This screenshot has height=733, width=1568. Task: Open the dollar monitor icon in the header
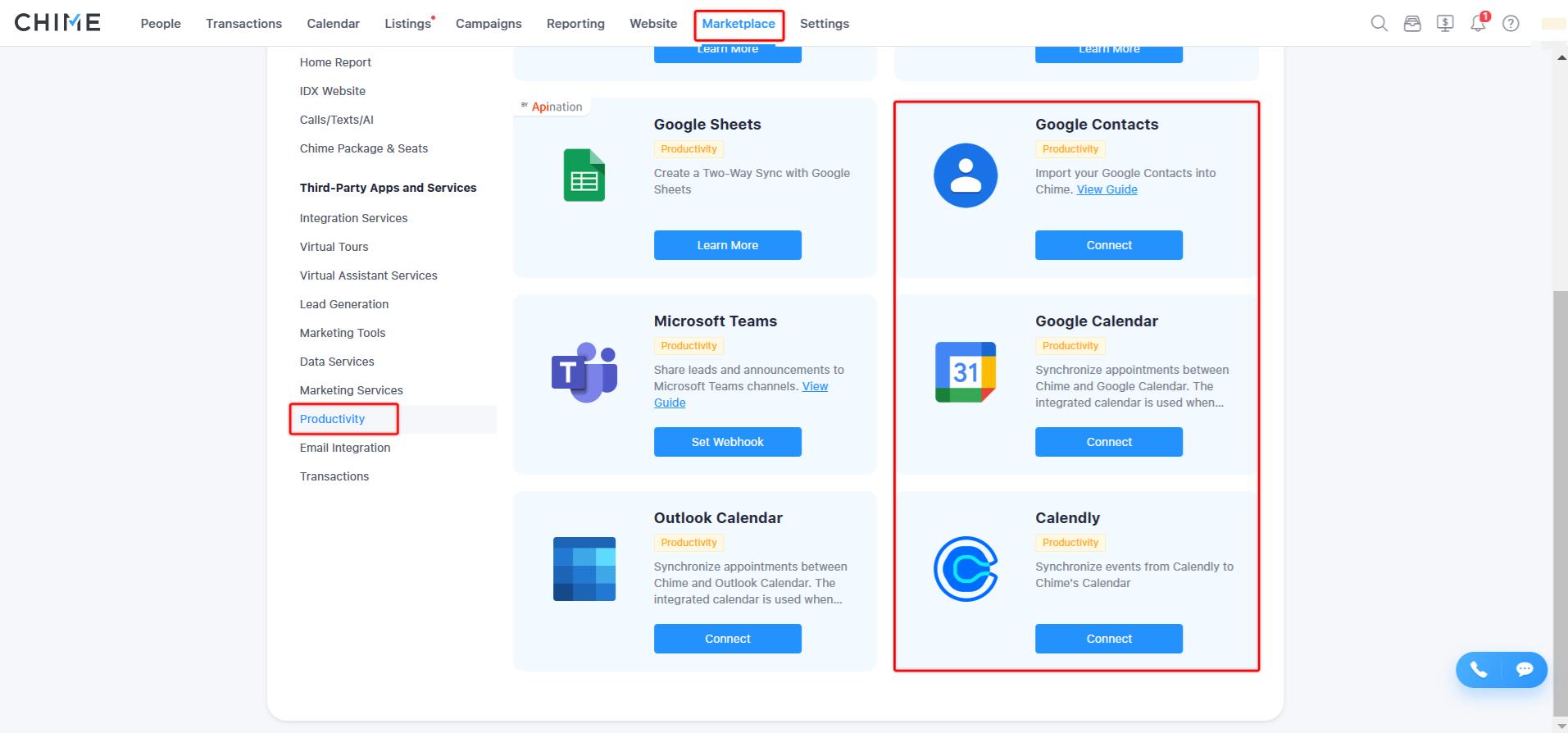pyautogui.click(x=1445, y=24)
